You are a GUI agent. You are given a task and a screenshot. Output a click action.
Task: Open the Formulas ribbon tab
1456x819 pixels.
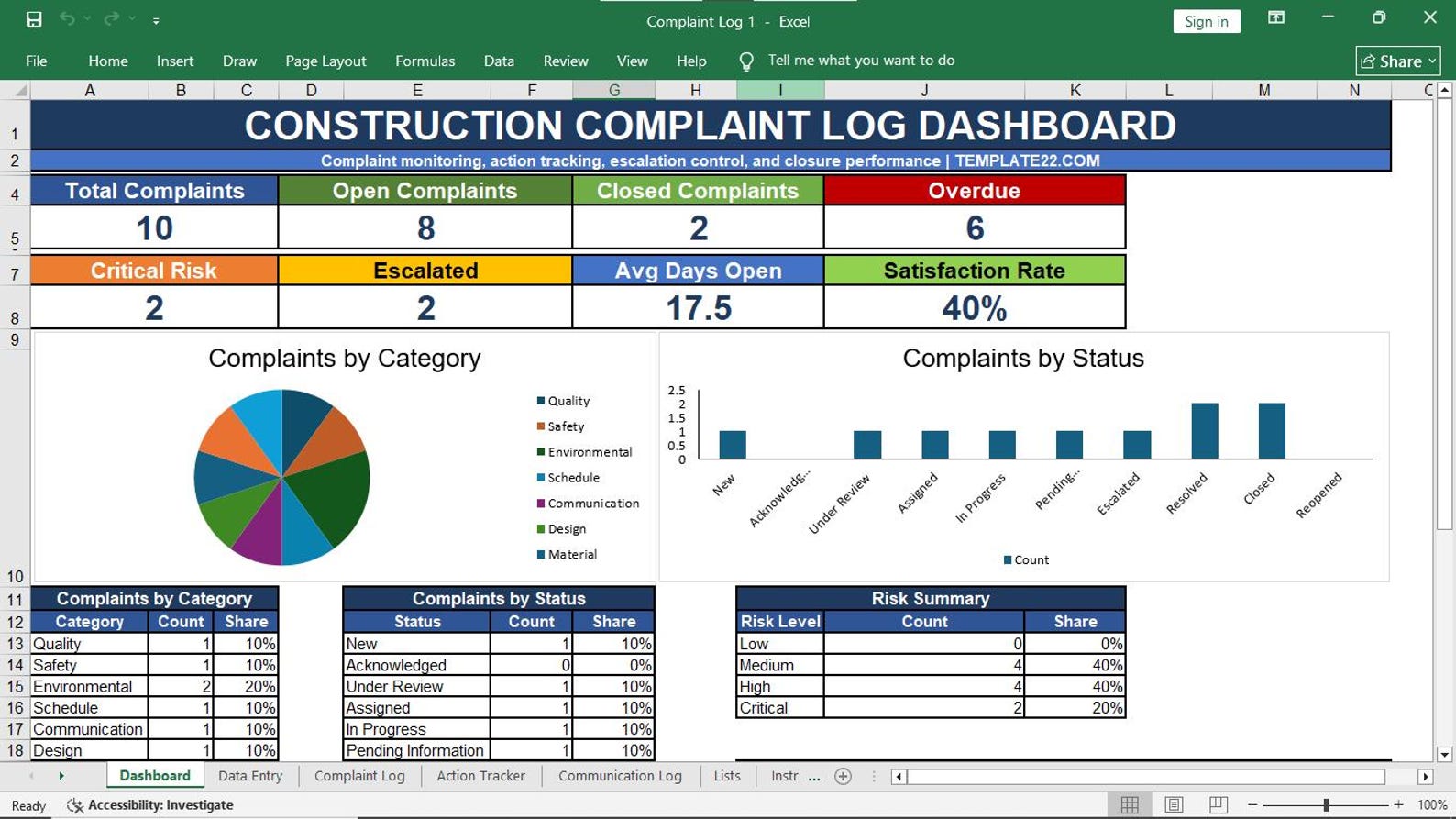425,61
